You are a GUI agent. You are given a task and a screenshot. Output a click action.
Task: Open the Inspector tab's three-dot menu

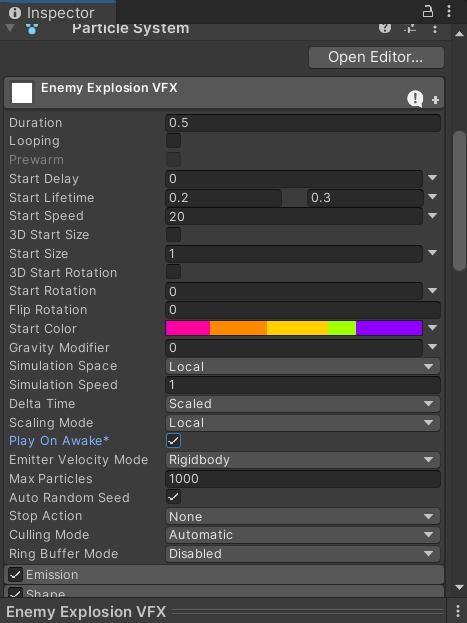point(449,11)
